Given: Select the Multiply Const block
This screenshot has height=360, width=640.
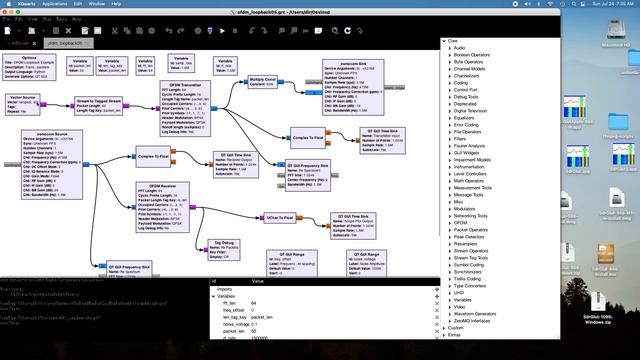Looking at the screenshot, I should coord(262,82).
